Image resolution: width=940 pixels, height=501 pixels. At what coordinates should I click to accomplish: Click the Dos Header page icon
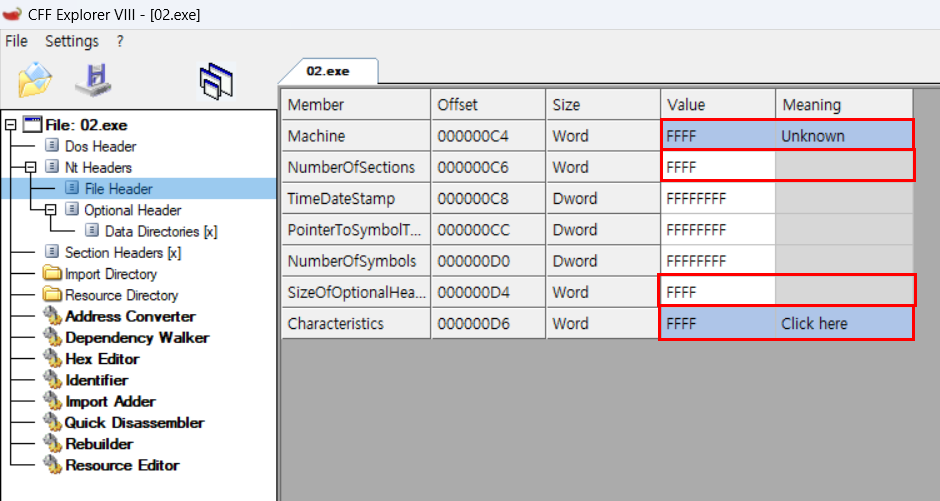point(52,146)
